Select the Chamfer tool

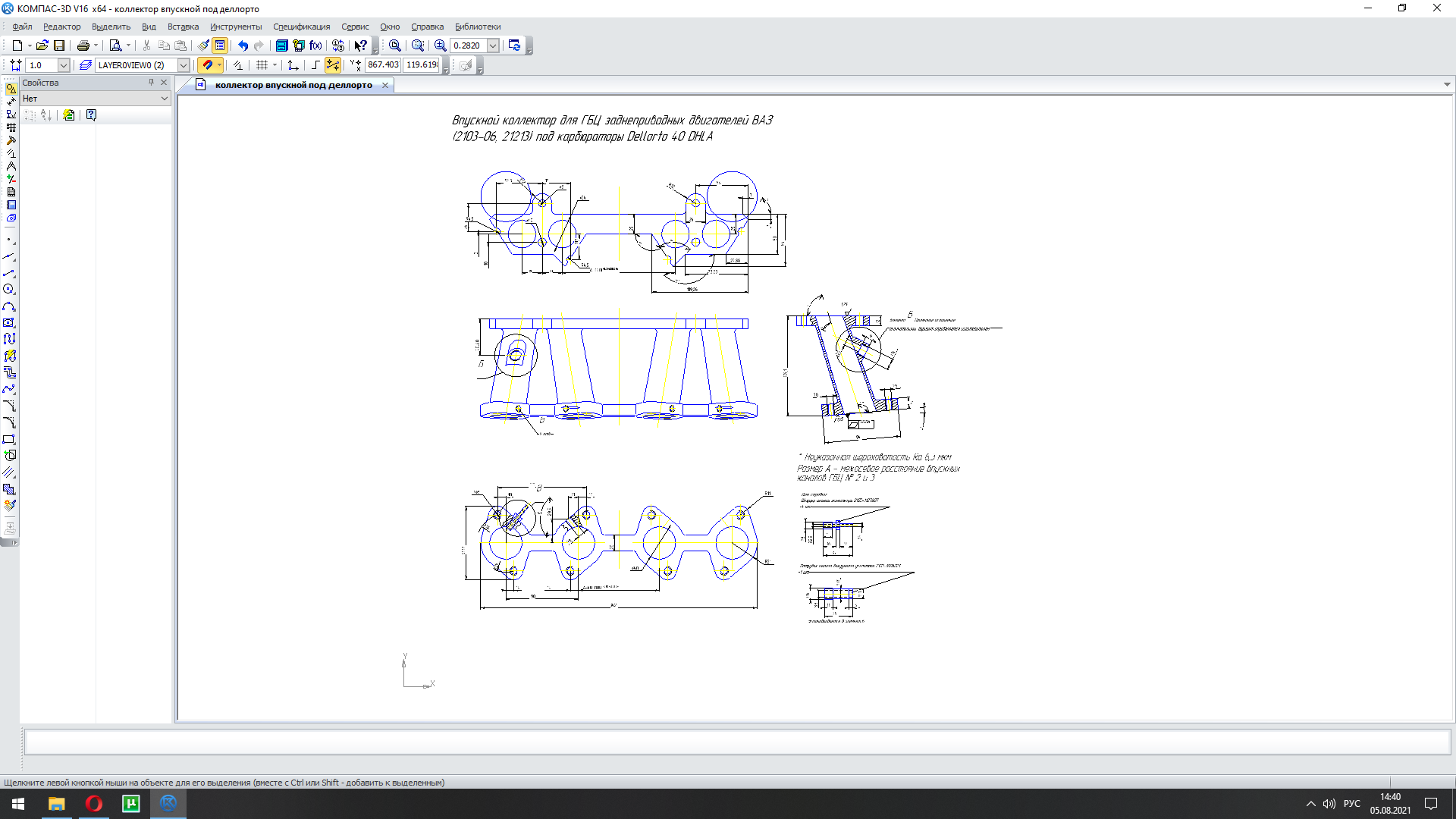tap(9, 406)
